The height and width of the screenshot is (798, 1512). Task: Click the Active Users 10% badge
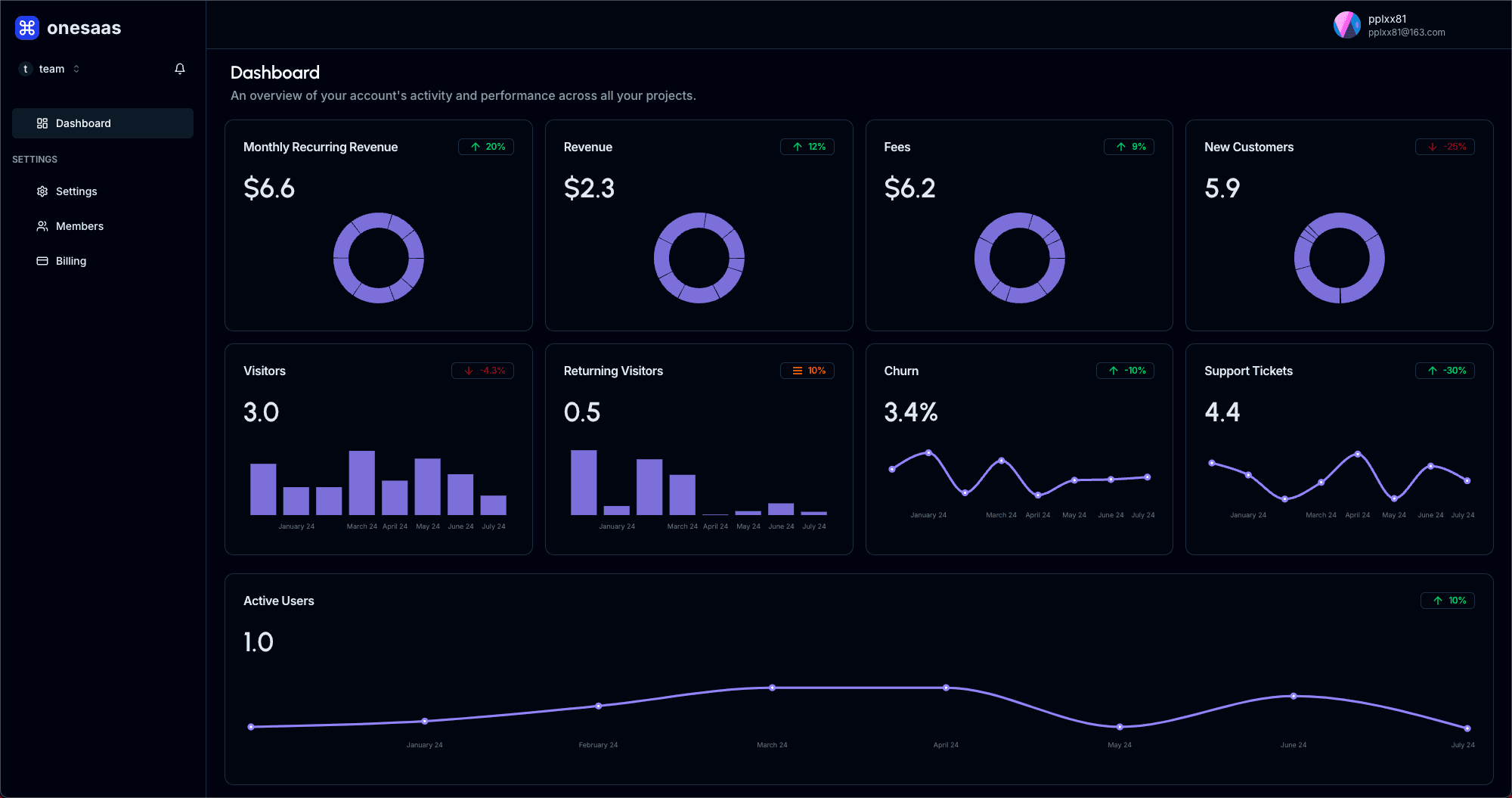(x=1448, y=601)
